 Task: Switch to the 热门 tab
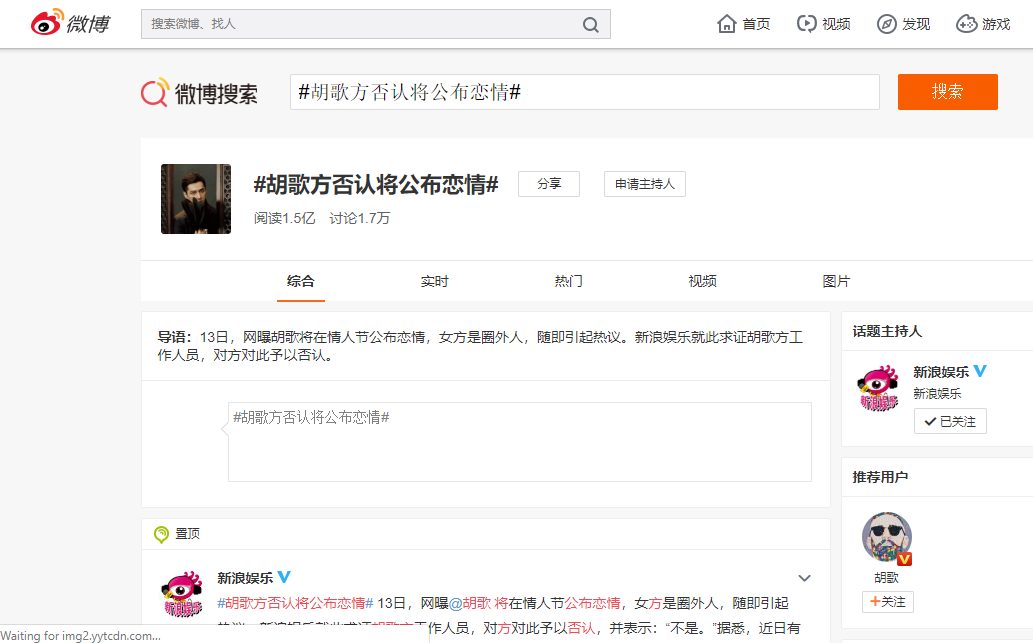tap(568, 281)
